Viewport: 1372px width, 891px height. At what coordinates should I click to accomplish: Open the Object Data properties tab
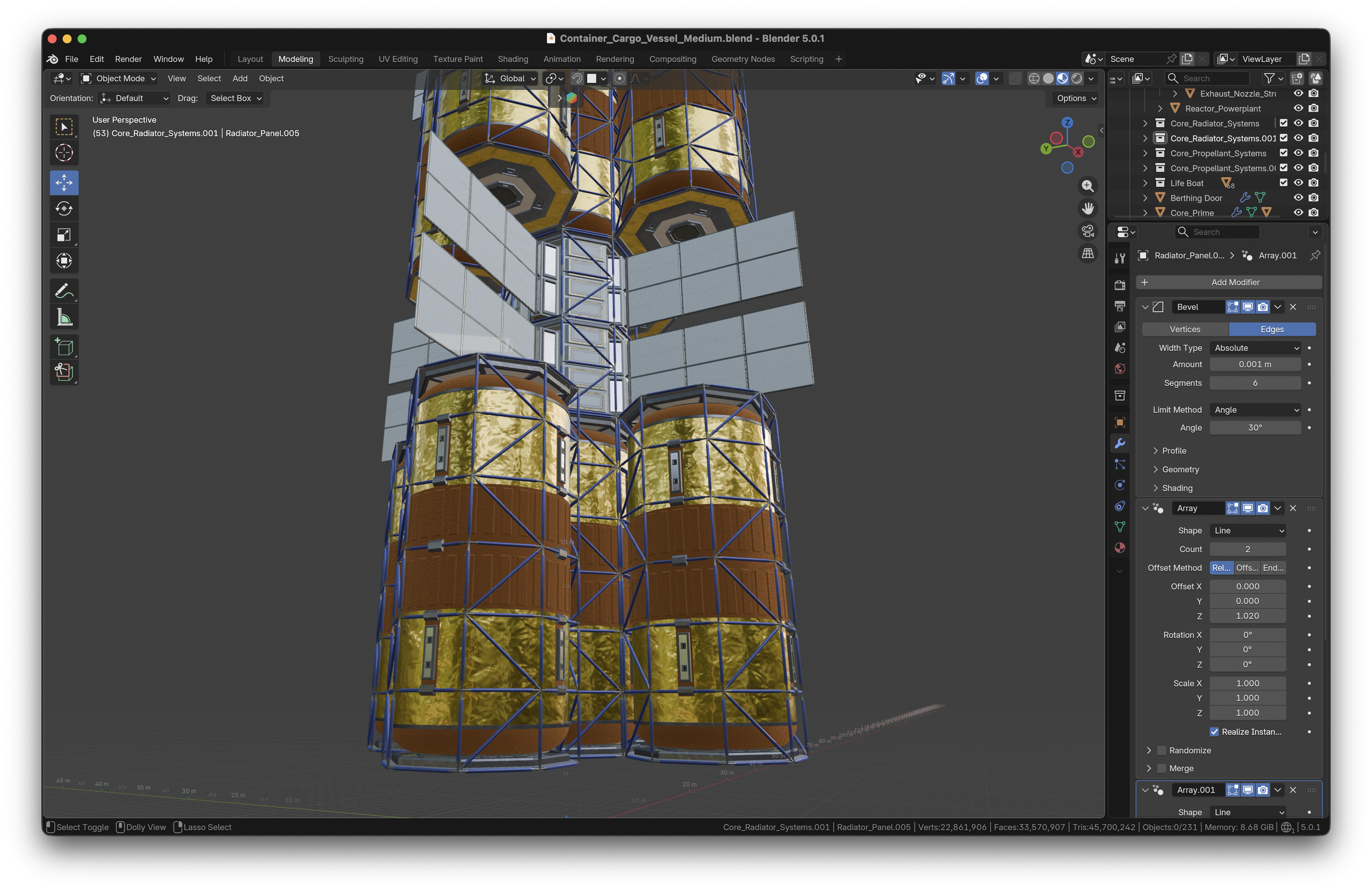click(x=1120, y=527)
